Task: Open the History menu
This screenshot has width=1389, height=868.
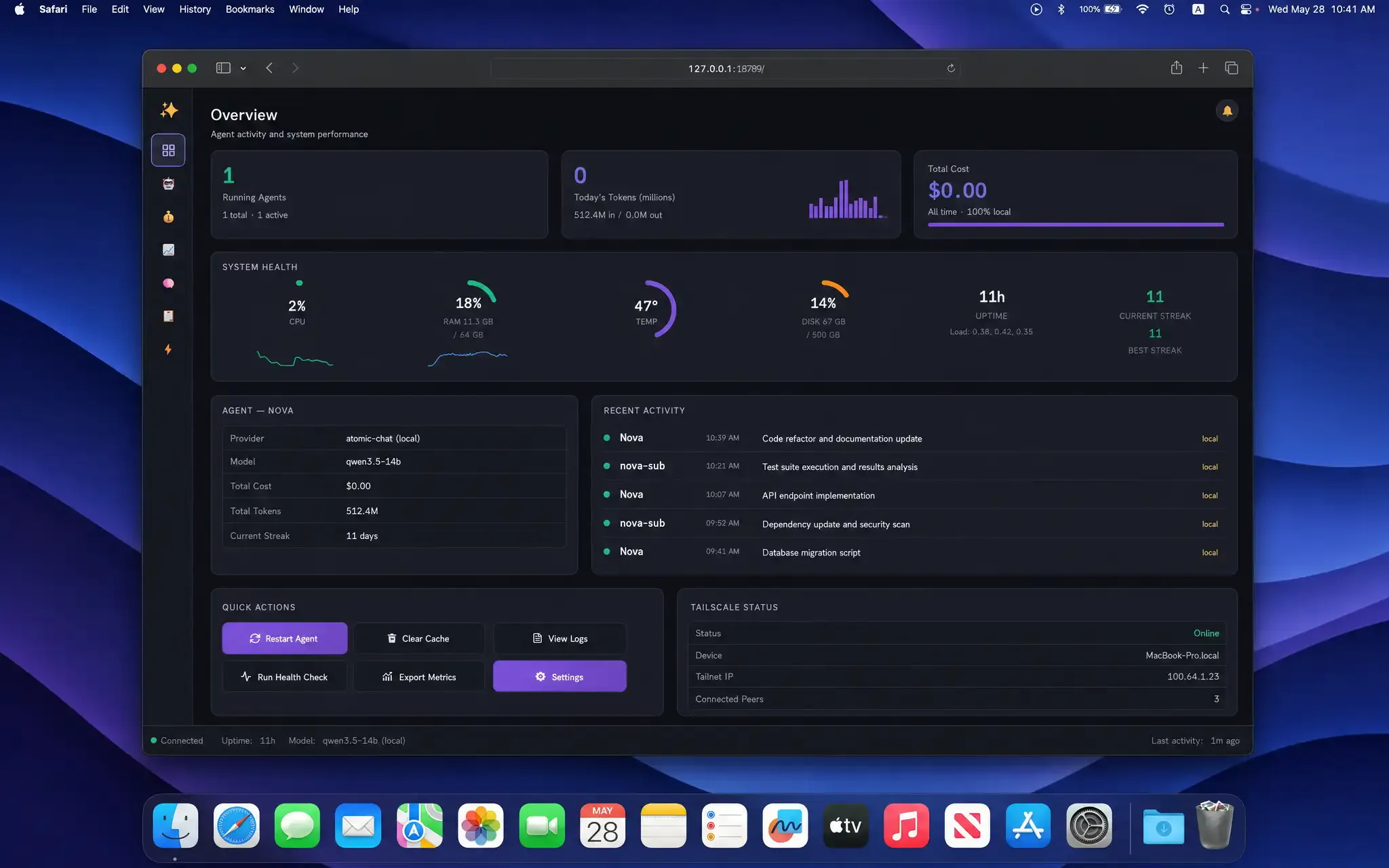Action: [195, 9]
